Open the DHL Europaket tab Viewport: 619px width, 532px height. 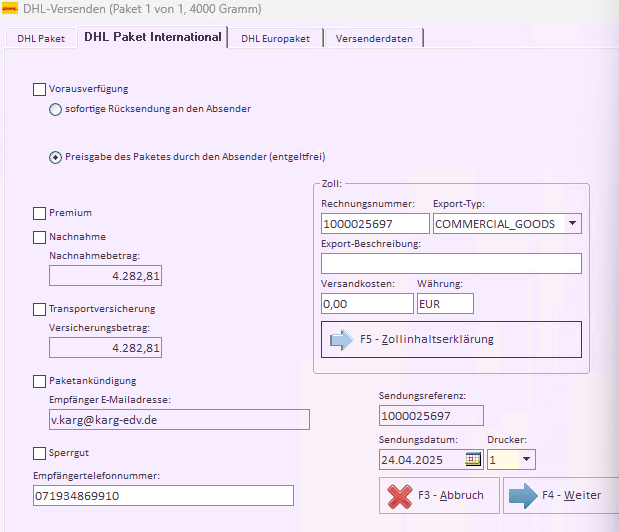[x=276, y=39]
